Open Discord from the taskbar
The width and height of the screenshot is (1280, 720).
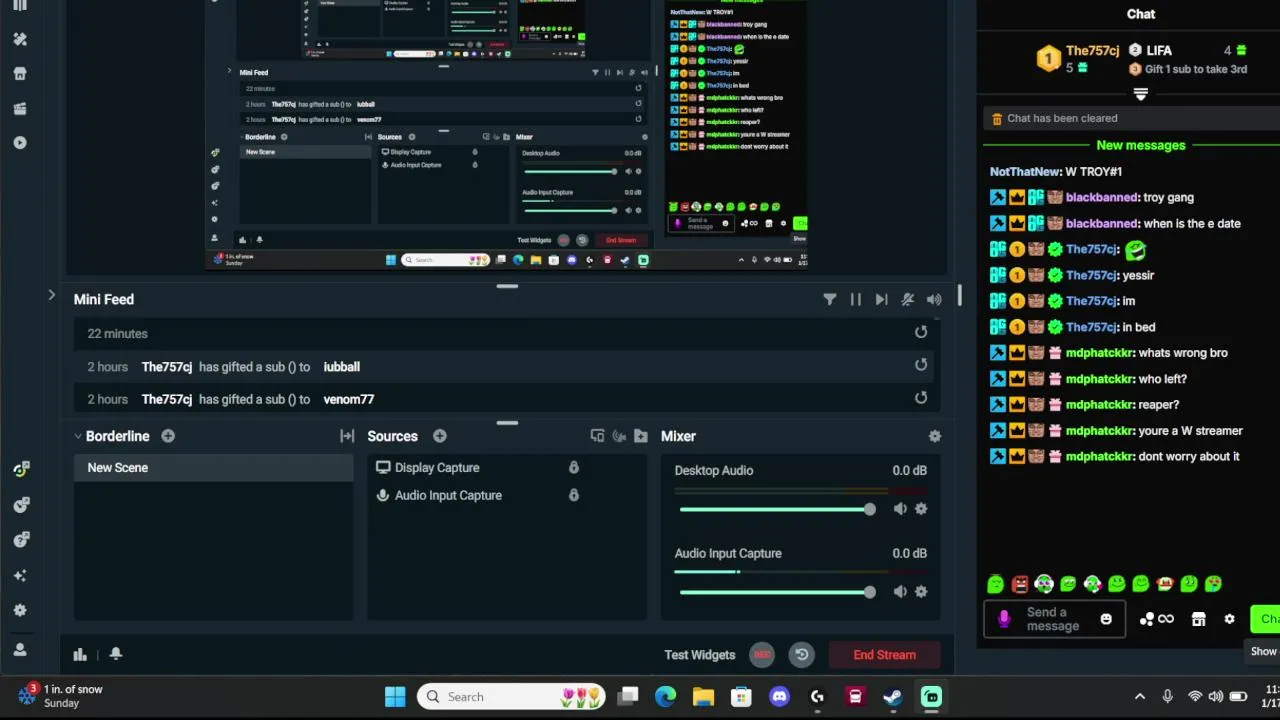[x=779, y=697]
